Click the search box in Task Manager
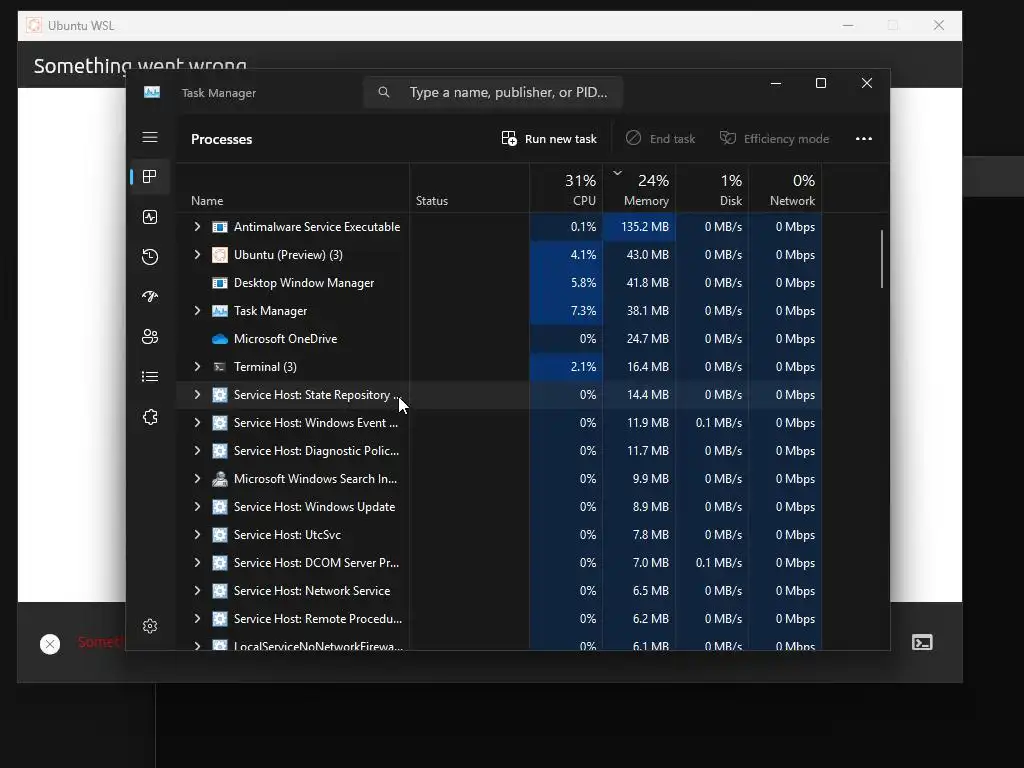The height and width of the screenshot is (768, 1024). tap(493, 92)
